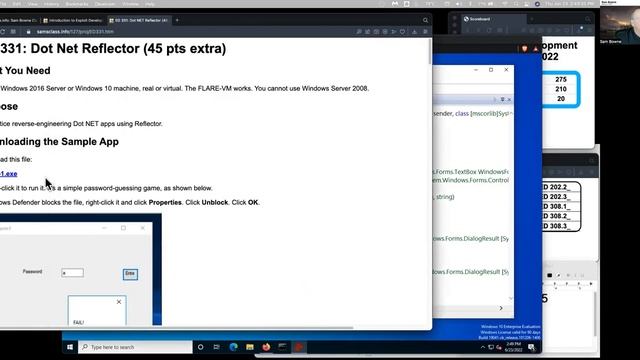Image resolution: width=640 pixels, height=360 pixels.
Task: Click the Brave shield icon in background browser
Action: pyautogui.click(x=524, y=49)
